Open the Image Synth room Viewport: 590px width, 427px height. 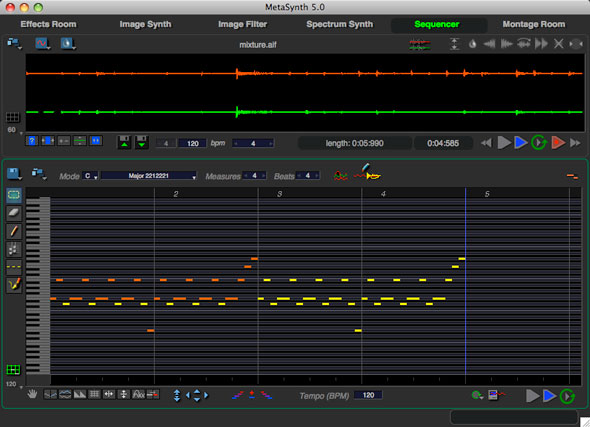(x=145, y=24)
